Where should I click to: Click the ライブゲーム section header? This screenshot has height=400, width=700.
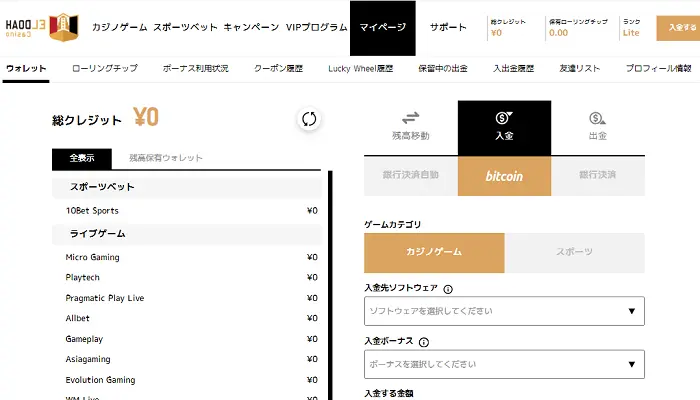pyautogui.click(x=187, y=234)
